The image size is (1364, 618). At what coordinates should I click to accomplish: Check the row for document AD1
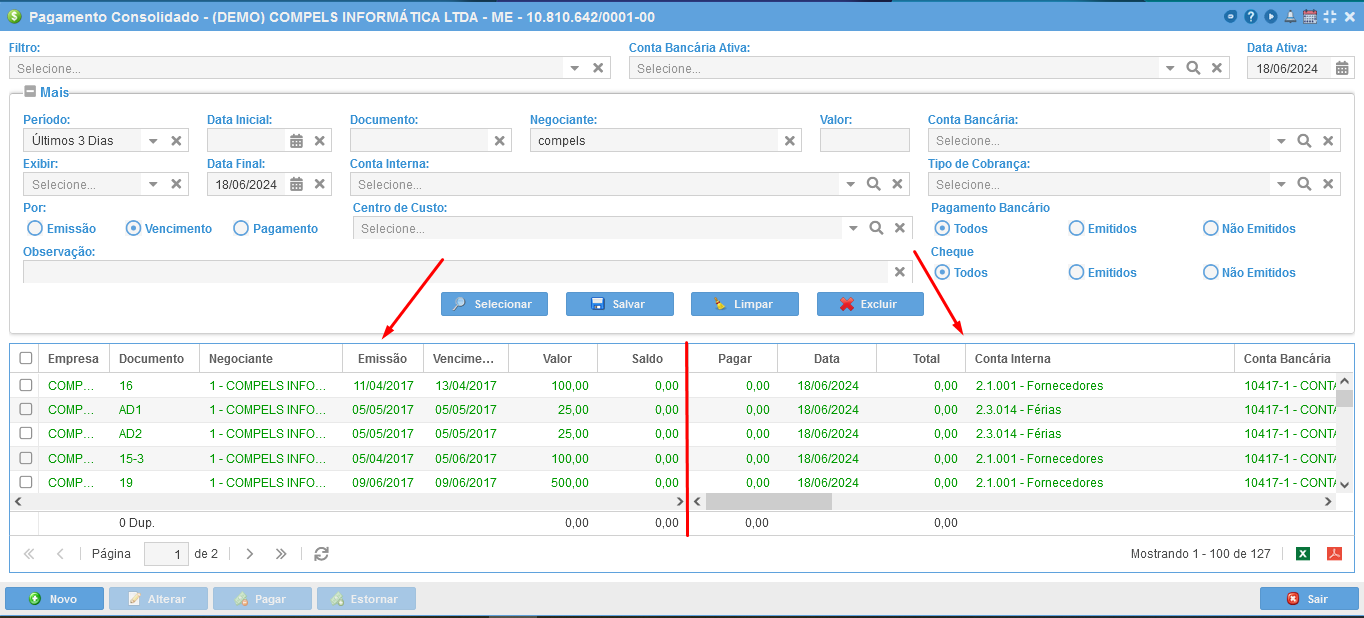click(26, 409)
